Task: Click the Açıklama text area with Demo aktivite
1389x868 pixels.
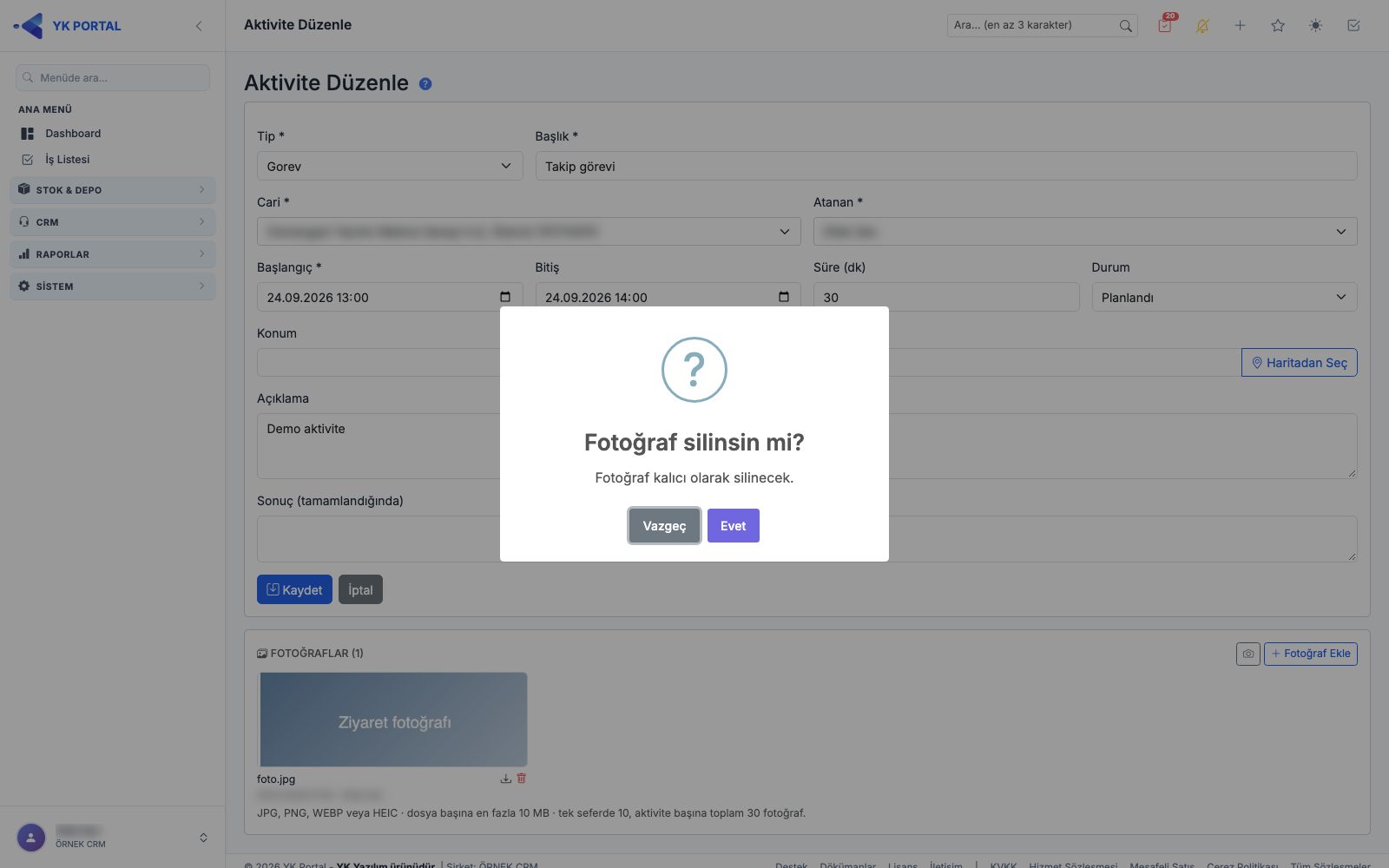Action: (x=807, y=445)
